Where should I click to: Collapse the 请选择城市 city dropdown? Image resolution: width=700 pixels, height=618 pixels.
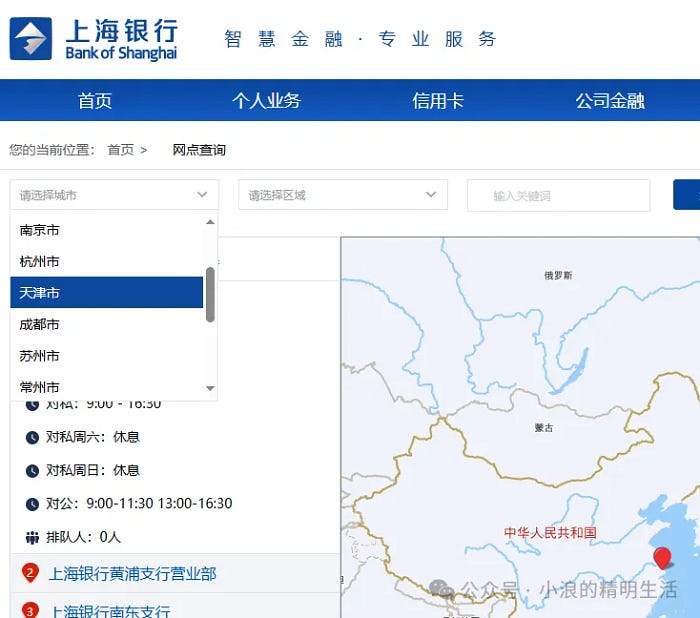[x=114, y=195]
